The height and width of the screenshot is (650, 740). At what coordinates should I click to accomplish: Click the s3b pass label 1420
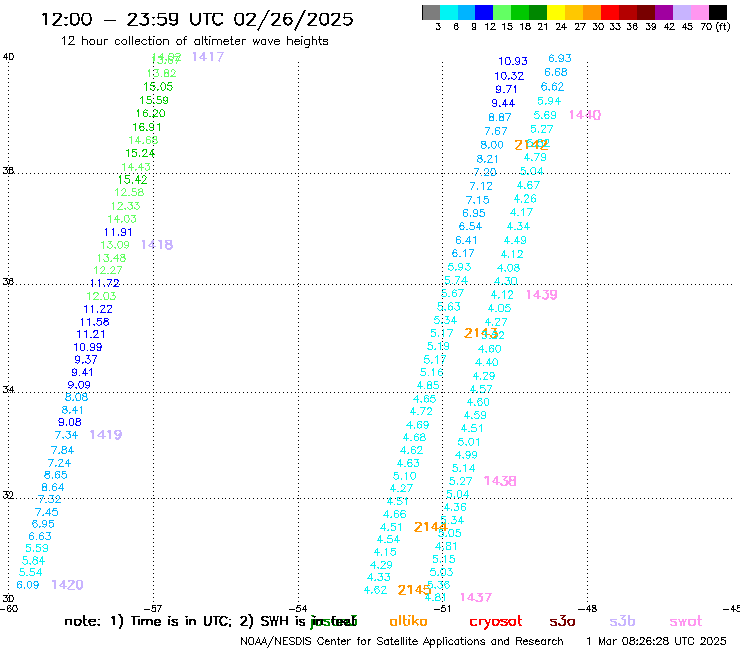coord(67,585)
